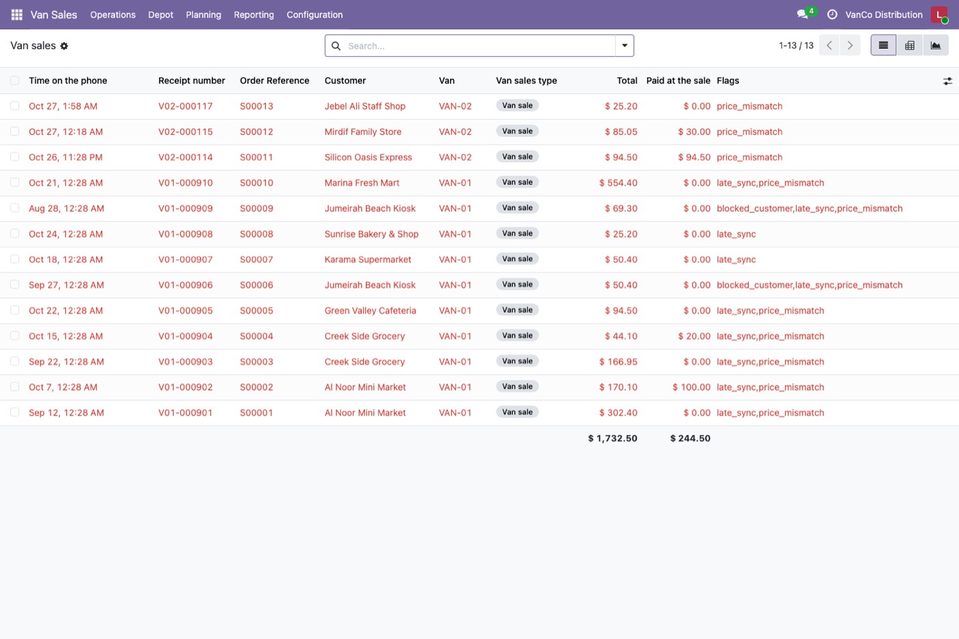959x639 pixels.
Task: Go to the previous page of records
Action: [x=829, y=45]
